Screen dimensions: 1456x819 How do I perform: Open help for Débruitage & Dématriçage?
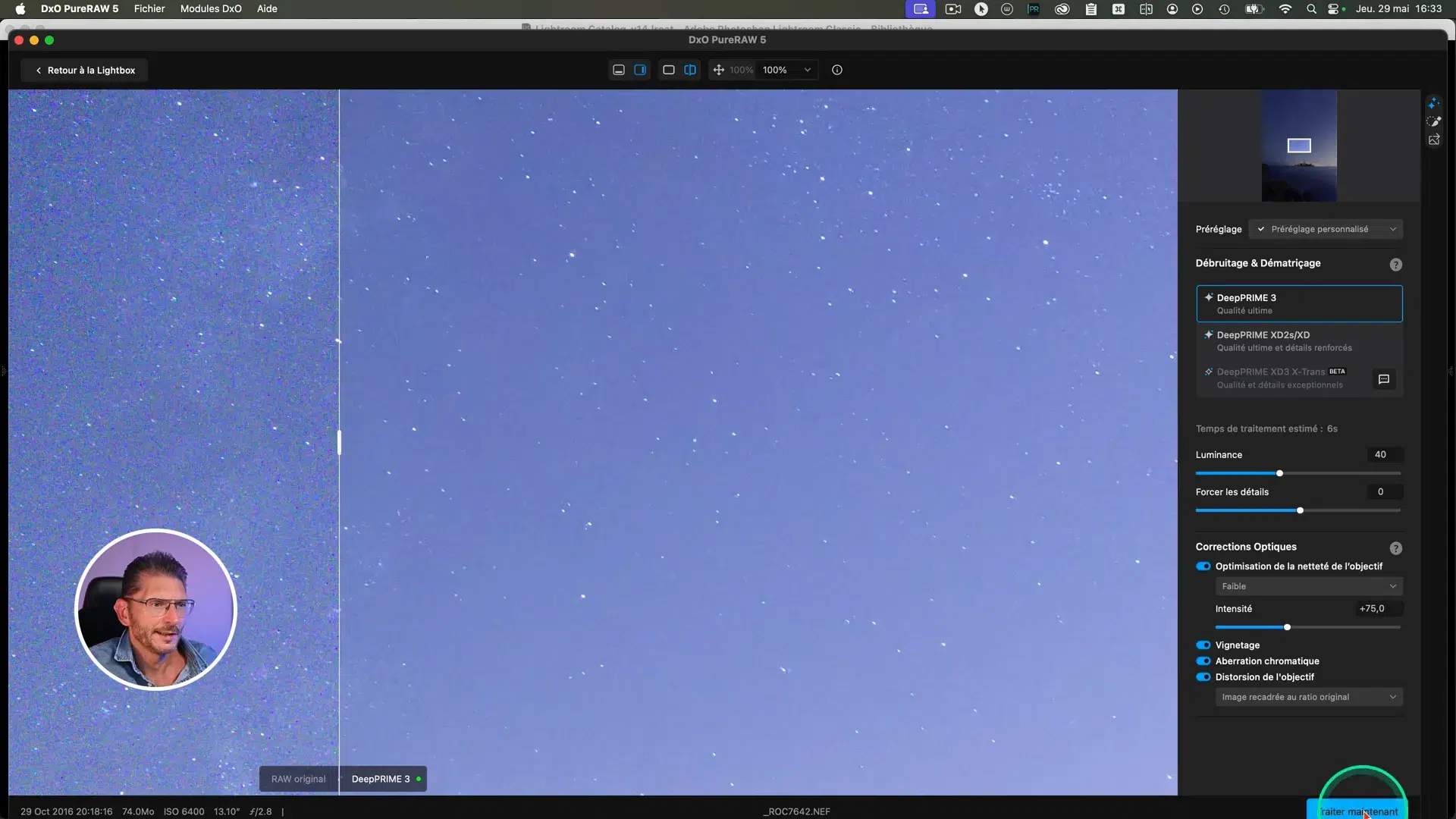click(1395, 265)
